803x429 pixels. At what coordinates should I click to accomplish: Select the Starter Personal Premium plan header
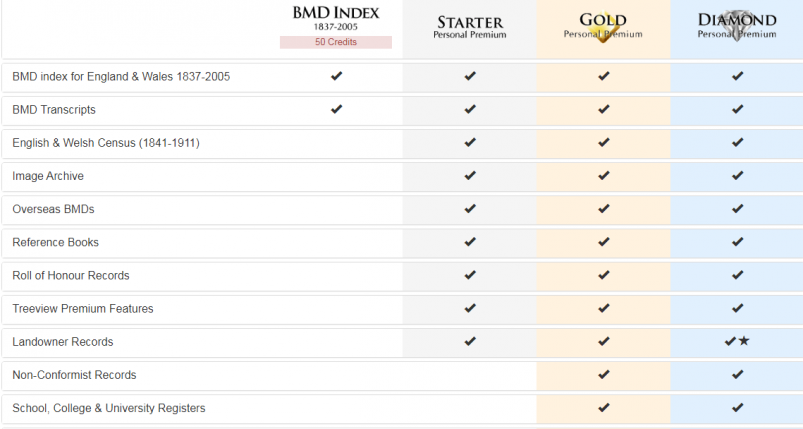pos(470,27)
